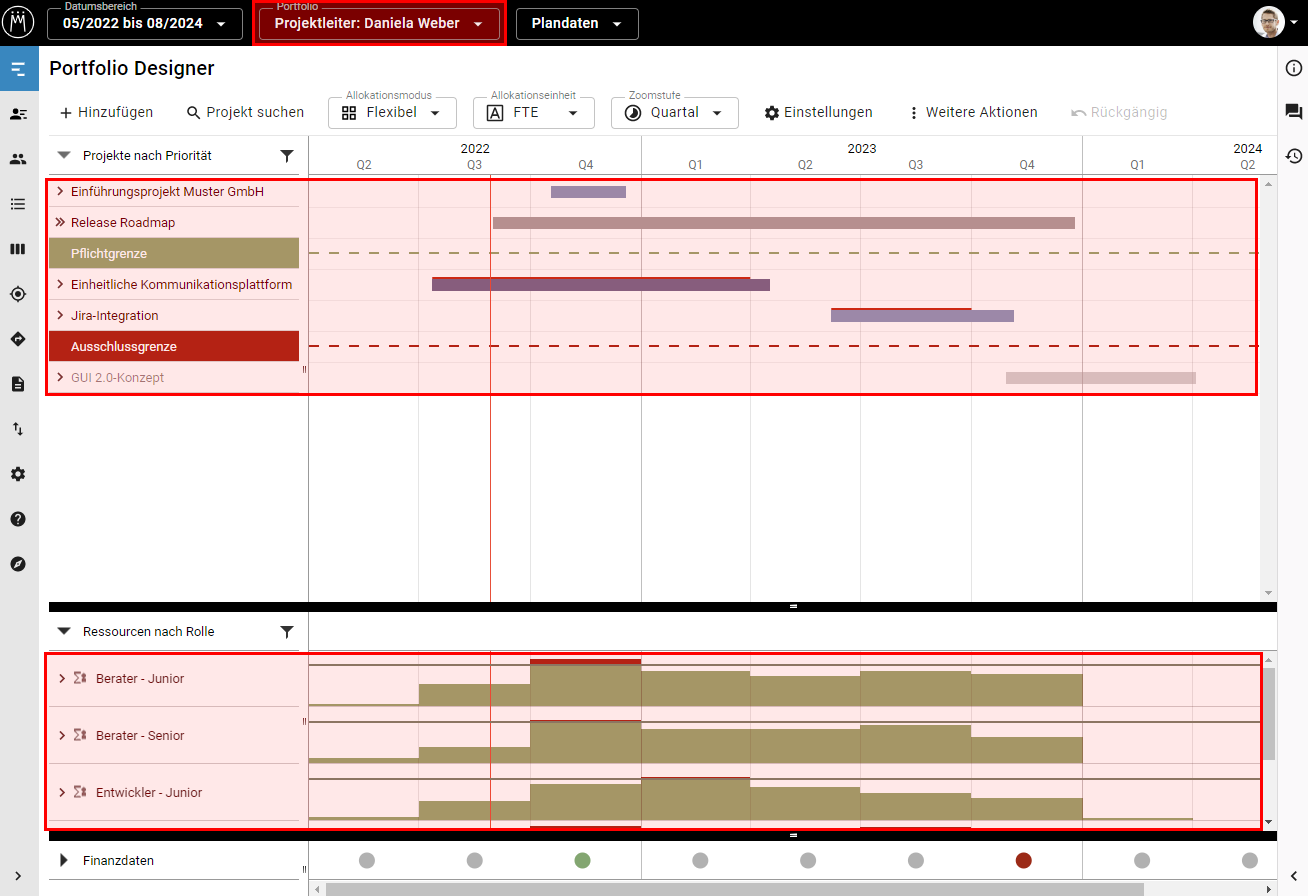Expand the Jira-Integration project row
Viewport: 1308px width, 896px height.
[60, 316]
